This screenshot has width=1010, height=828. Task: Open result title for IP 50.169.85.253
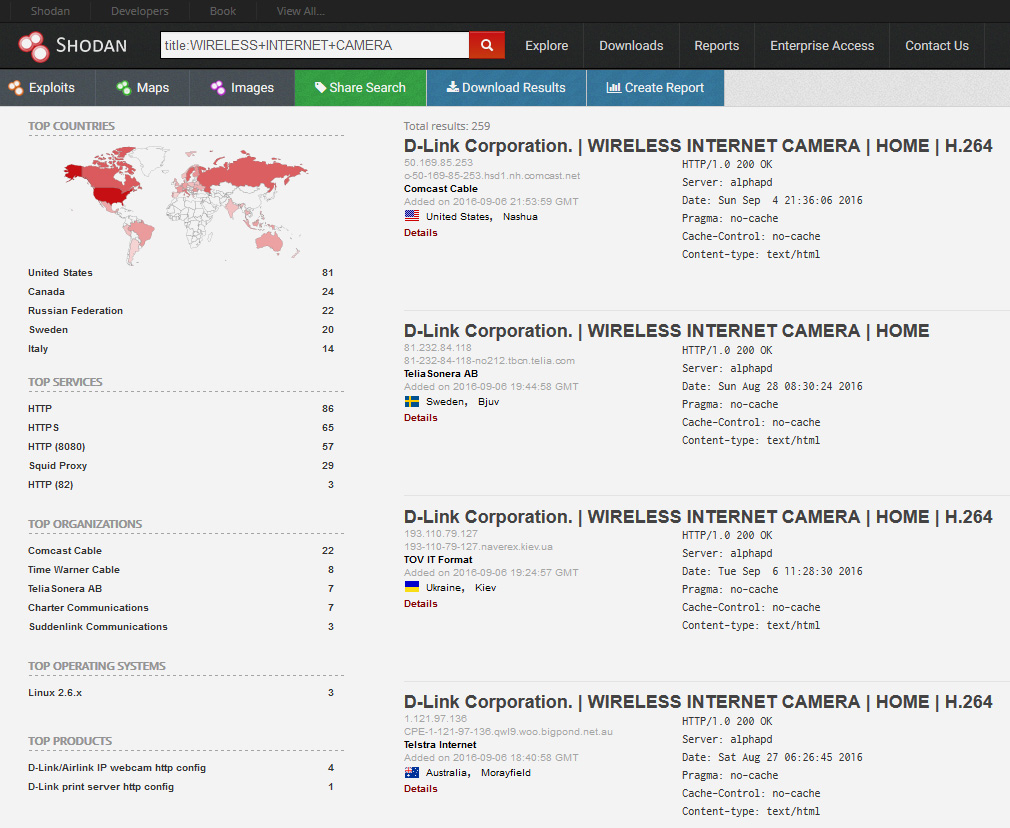698,146
